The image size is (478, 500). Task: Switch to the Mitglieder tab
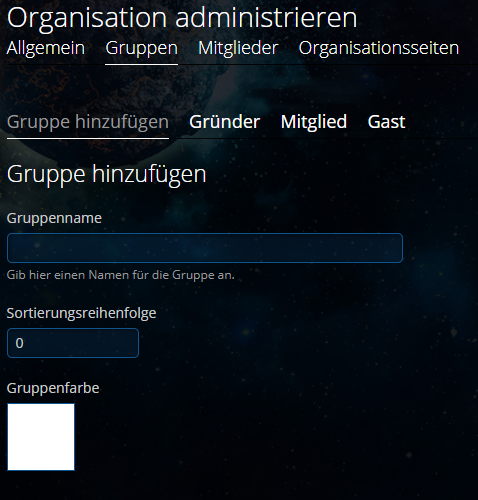pyautogui.click(x=238, y=48)
